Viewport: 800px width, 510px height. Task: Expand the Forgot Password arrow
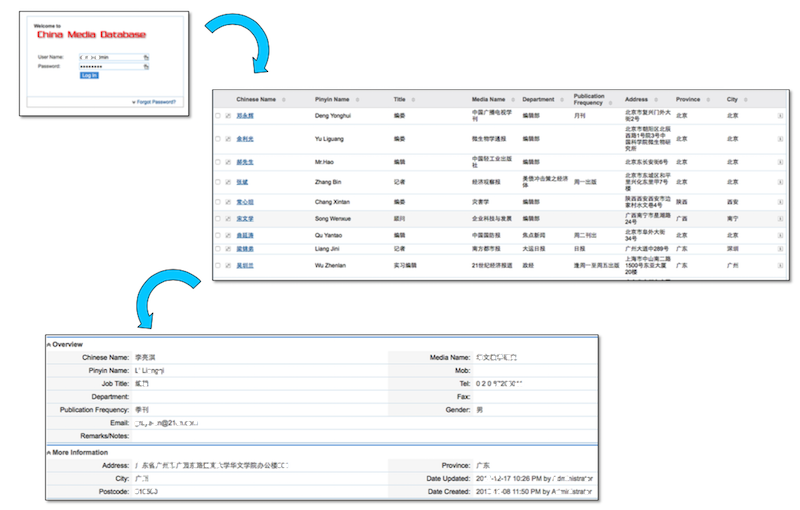point(134,102)
